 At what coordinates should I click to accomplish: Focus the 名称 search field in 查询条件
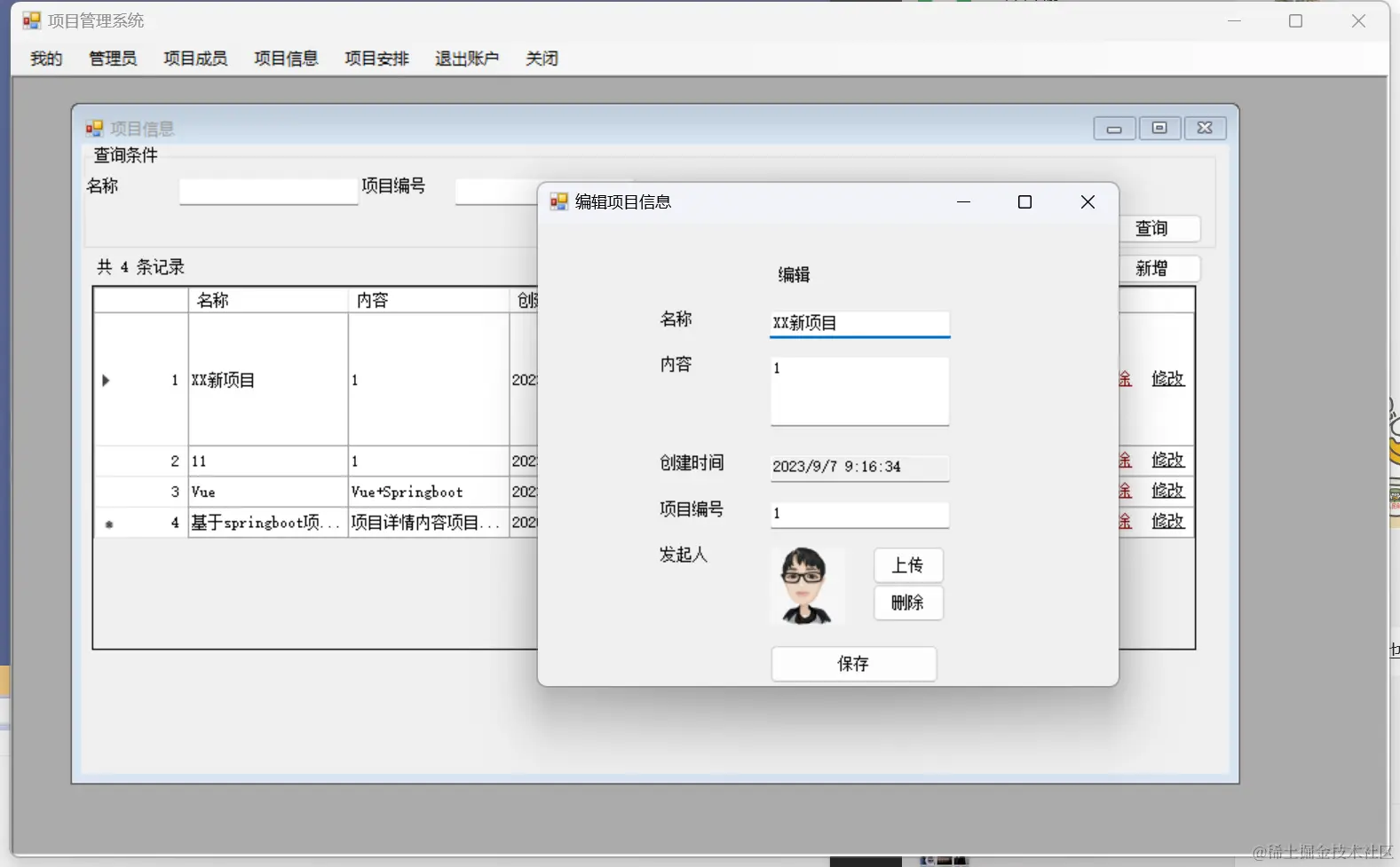tap(268, 191)
